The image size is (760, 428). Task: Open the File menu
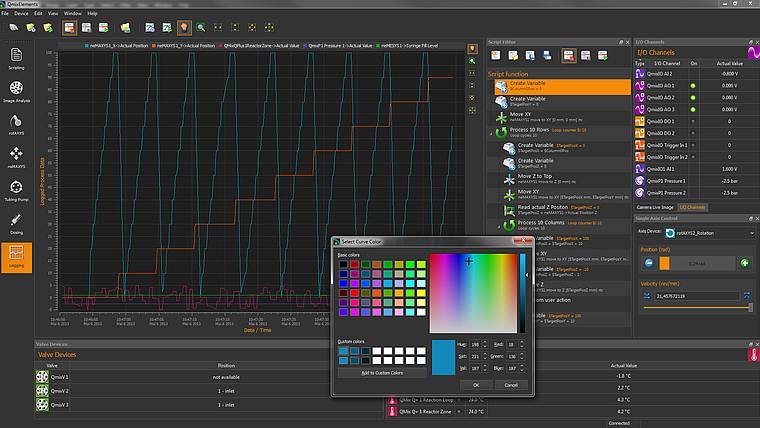click(x=5, y=14)
